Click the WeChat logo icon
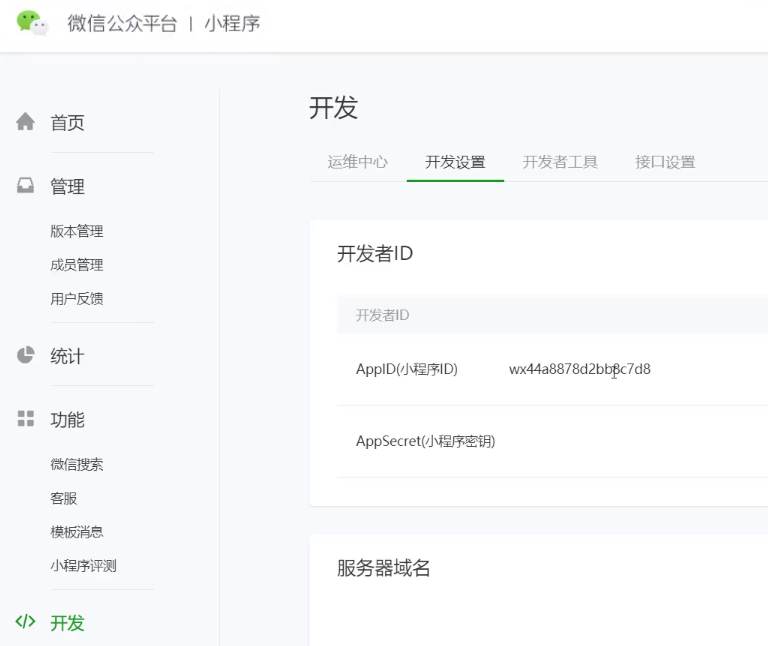This screenshot has height=646, width=768. click(32, 23)
